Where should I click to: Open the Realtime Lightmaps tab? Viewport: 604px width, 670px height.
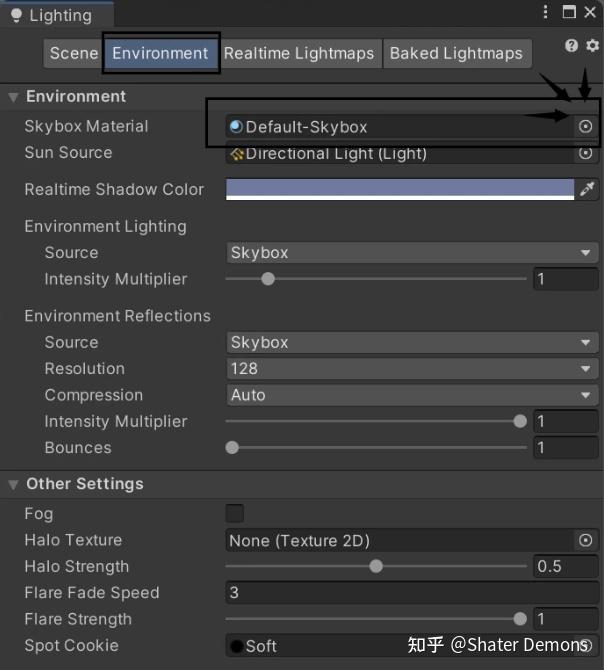[x=299, y=53]
